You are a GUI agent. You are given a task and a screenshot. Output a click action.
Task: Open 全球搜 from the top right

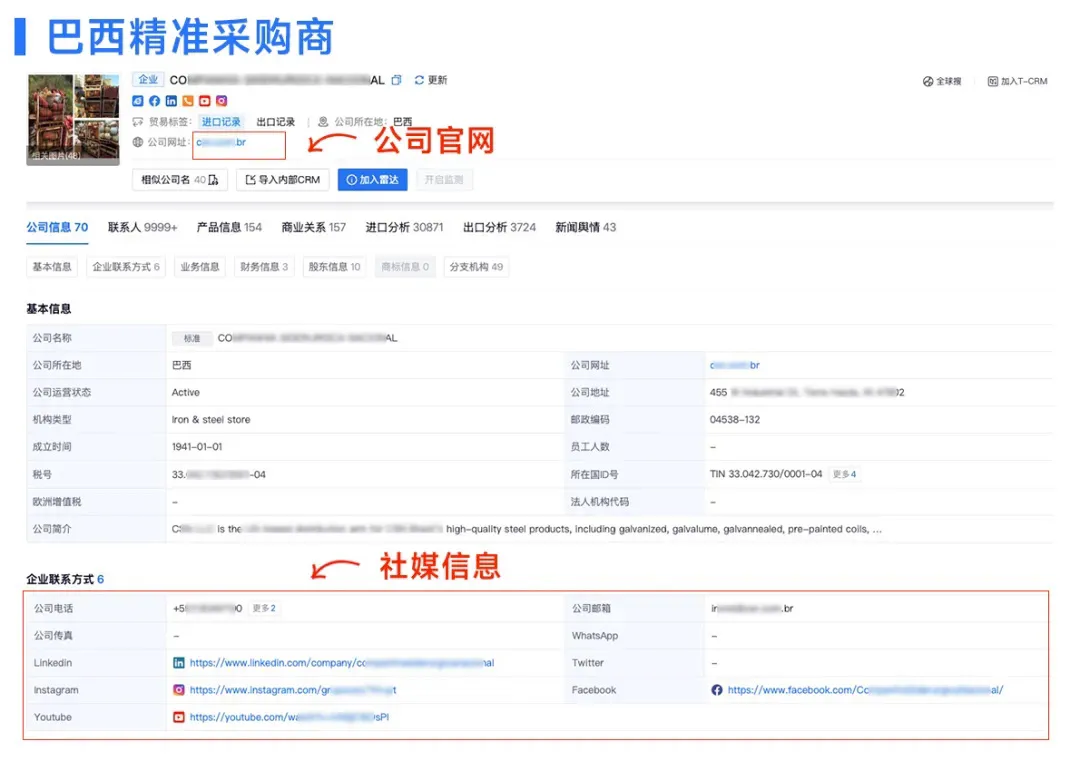941,81
